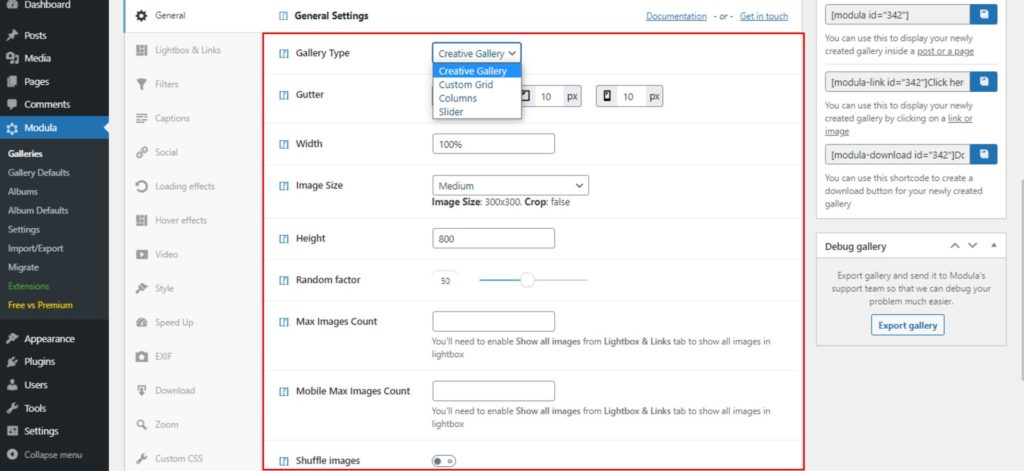Click the Modula item in admin sidebar
Viewport: 1024px width, 471px height.
(41, 128)
